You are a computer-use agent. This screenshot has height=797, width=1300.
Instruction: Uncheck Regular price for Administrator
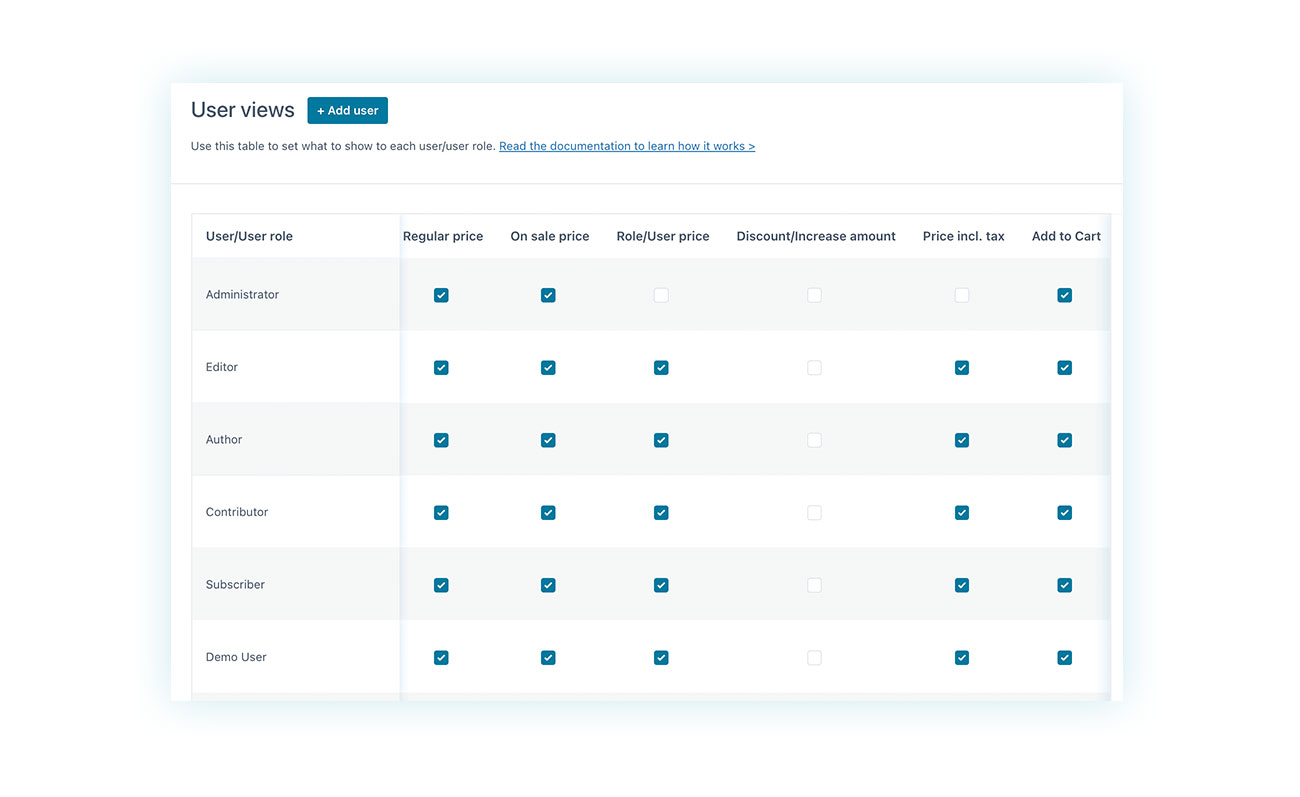click(x=441, y=295)
